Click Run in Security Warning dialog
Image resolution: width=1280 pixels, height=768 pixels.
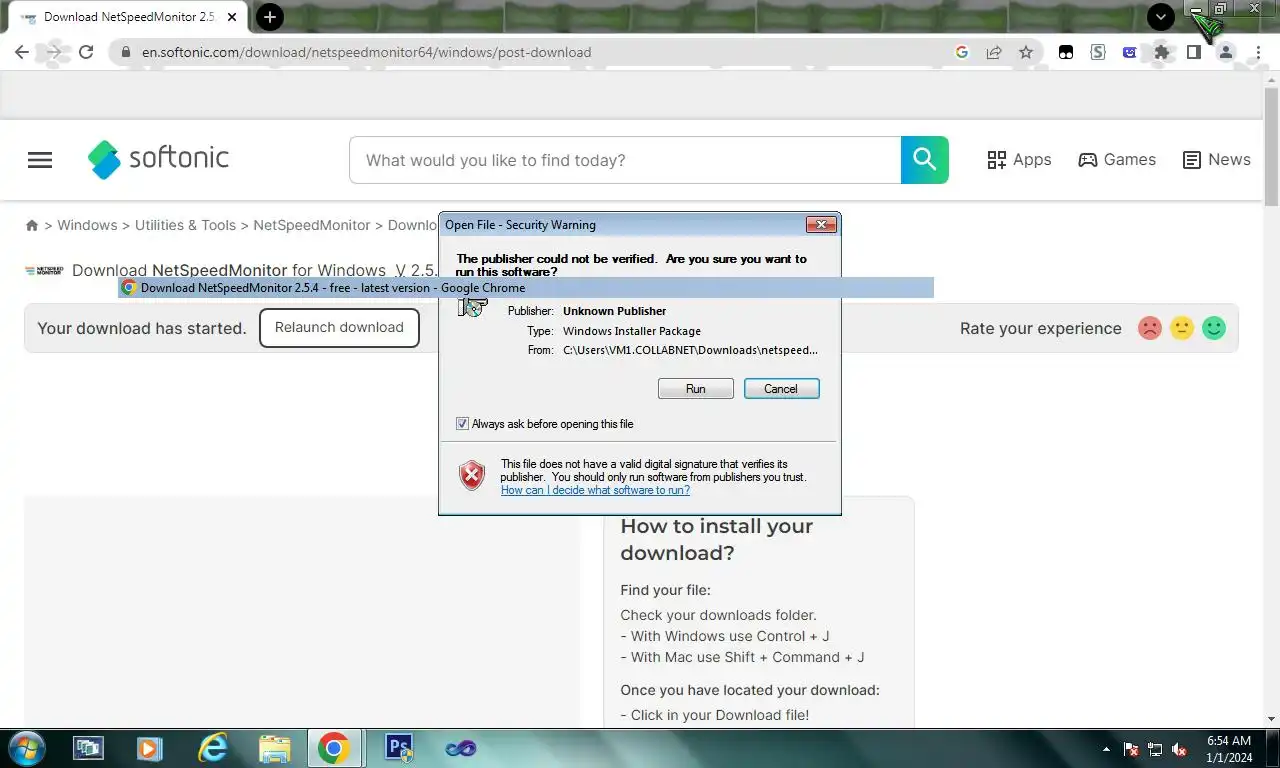(696, 389)
